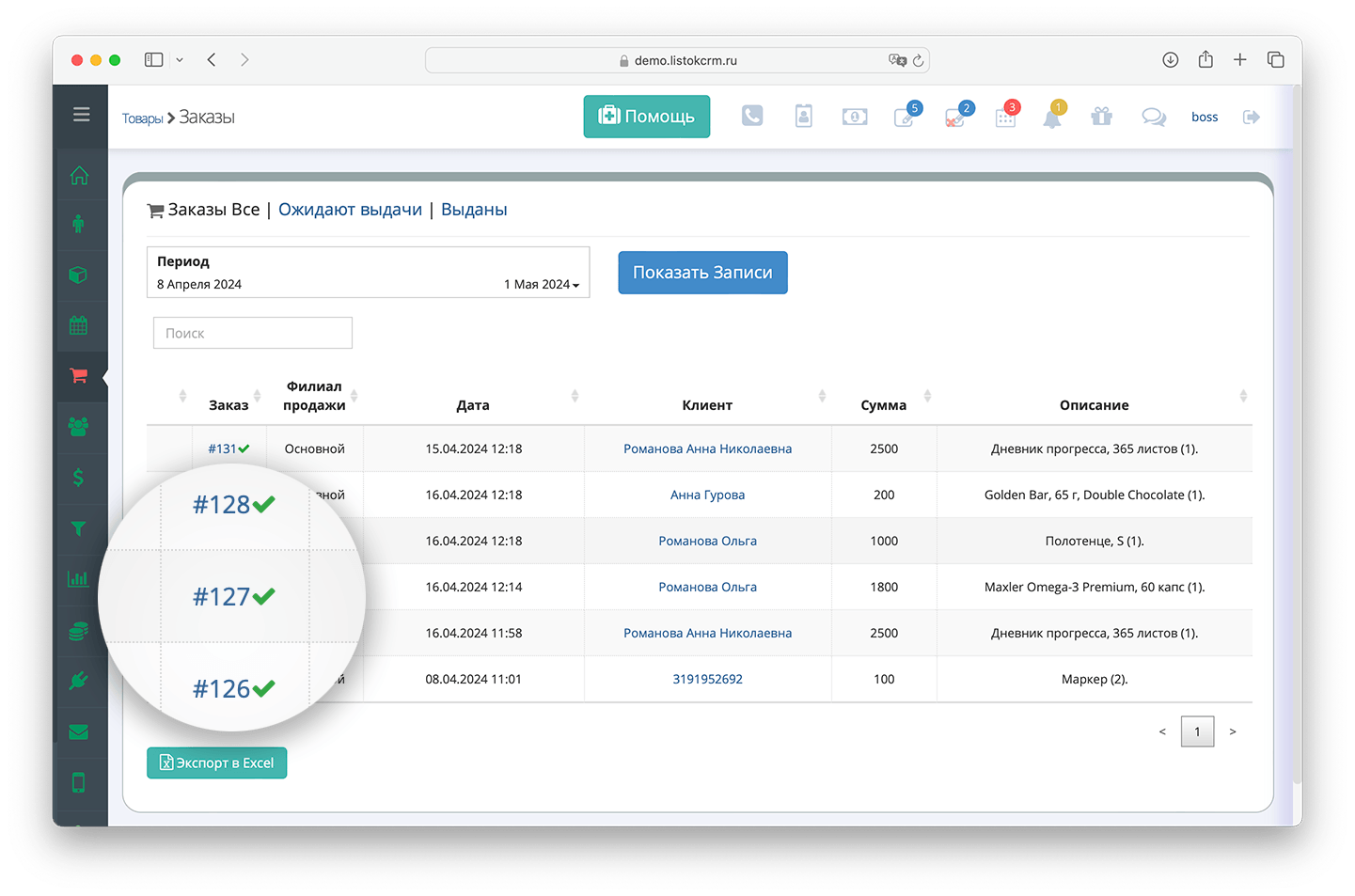Click the logout icon next to boss
Screen dimensions: 1355x896
(x=1252, y=117)
